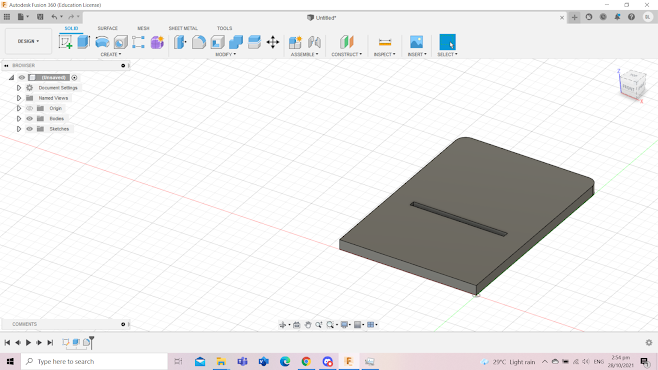The height and width of the screenshot is (370, 658).
Task: Expand the Origin node
Action: [x=18, y=108]
